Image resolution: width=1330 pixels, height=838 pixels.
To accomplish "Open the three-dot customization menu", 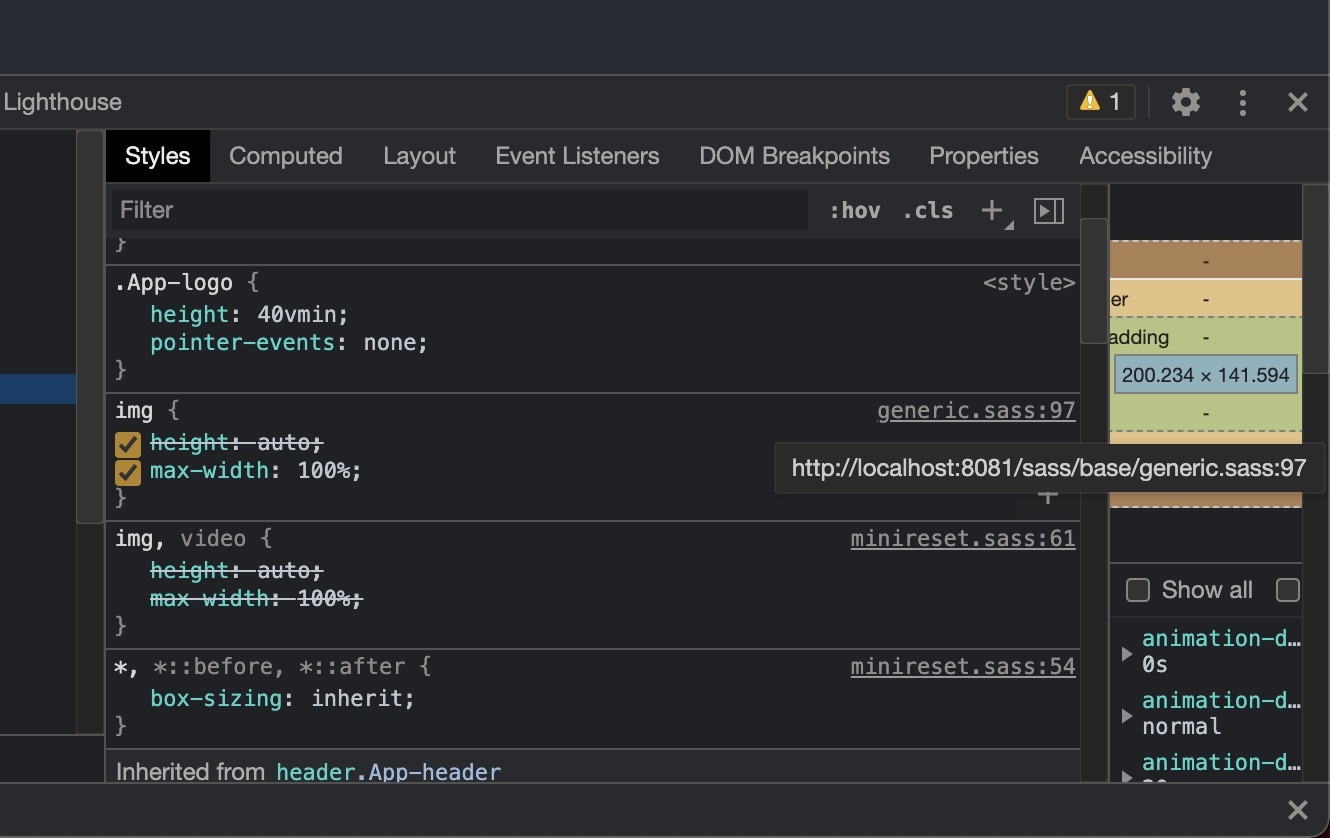I will click(x=1243, y=102).
